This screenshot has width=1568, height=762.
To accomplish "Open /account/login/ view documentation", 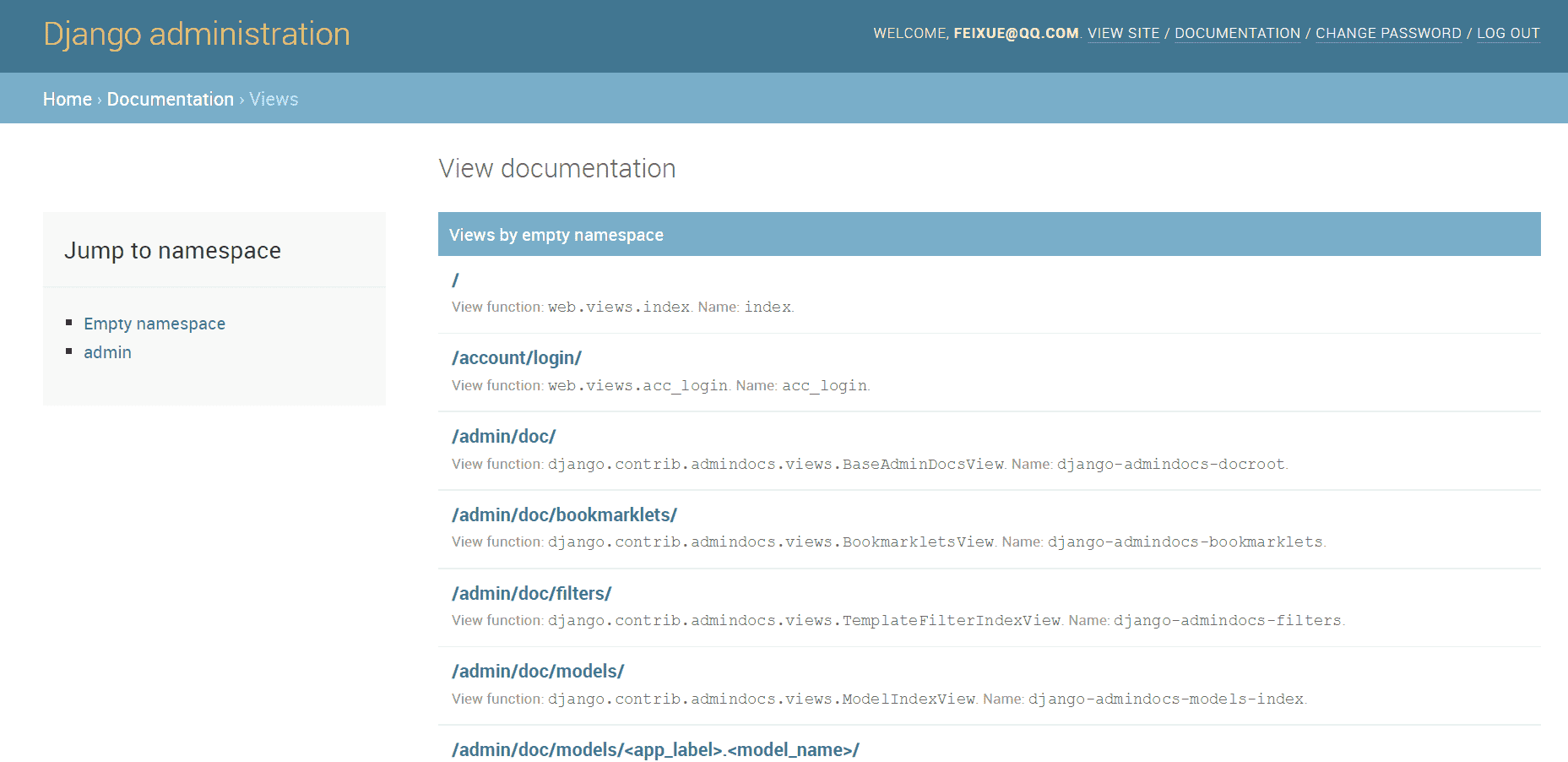I will pyautogui.click(x=517, y=358).
